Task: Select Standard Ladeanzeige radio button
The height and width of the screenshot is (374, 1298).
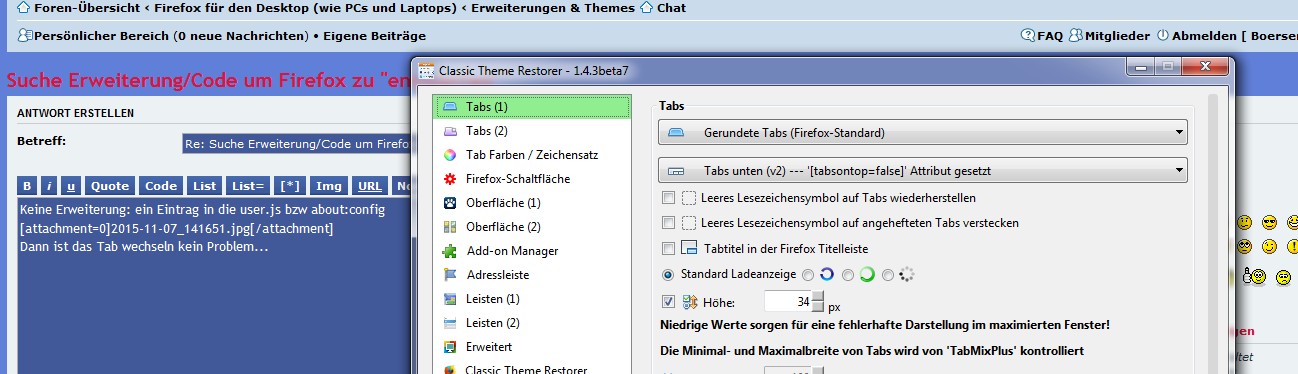Action: (x=668, y=274)
